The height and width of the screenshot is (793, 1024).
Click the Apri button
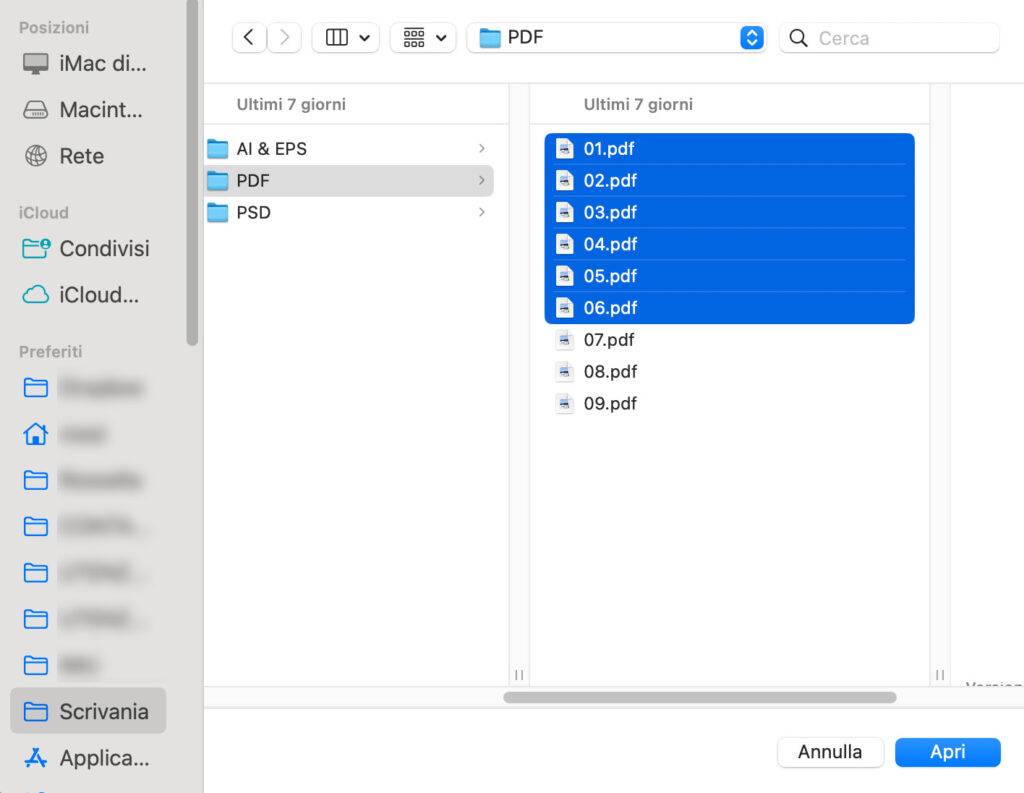click(948, 752)
